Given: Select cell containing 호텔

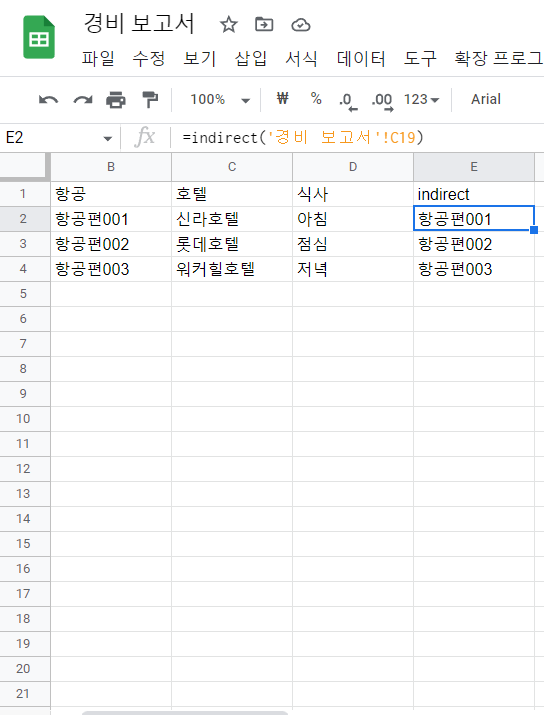Looking at the screenshot, I should pos(232,194).
